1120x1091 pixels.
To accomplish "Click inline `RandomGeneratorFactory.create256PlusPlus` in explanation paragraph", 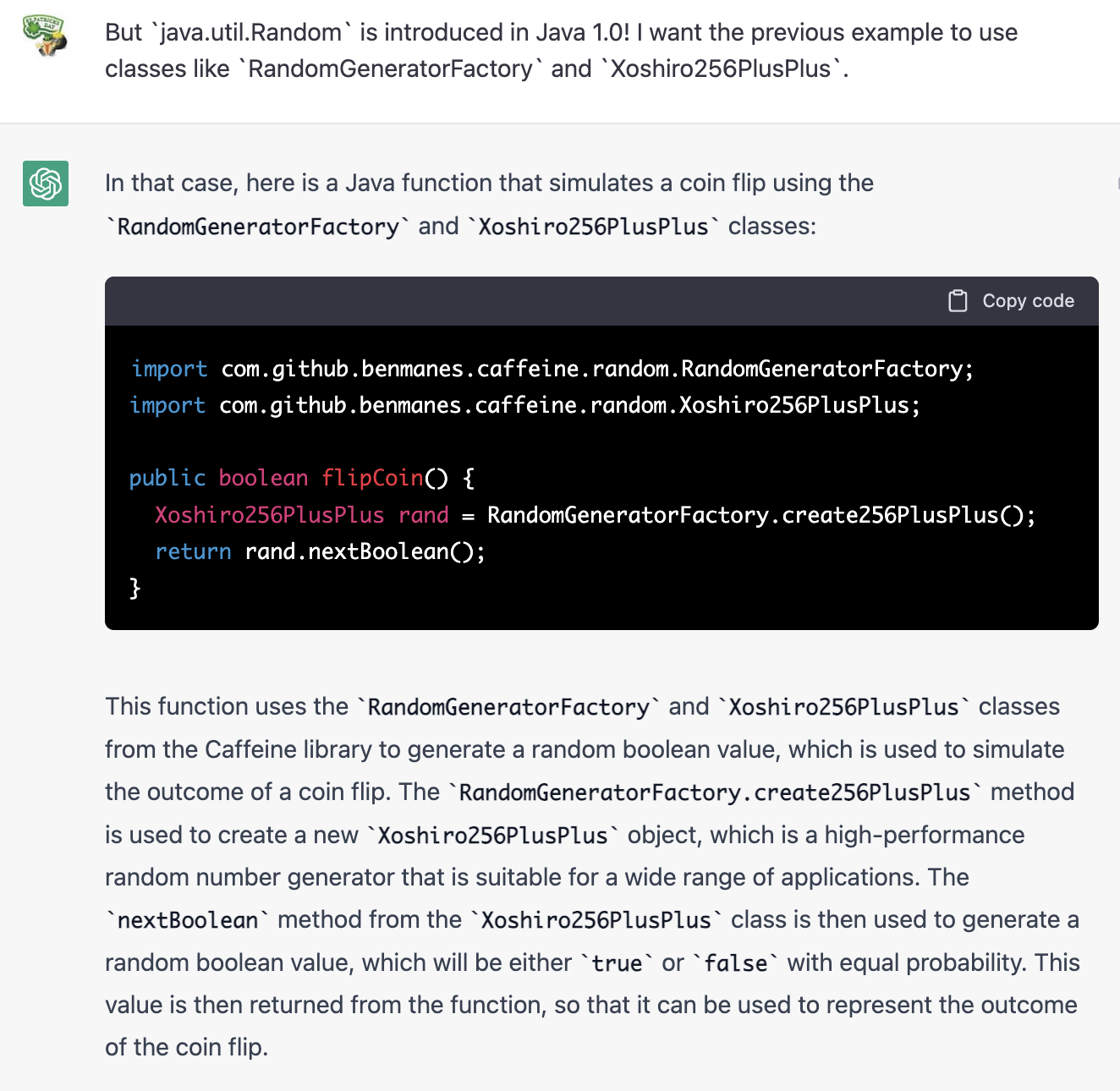I will point(715,792).
